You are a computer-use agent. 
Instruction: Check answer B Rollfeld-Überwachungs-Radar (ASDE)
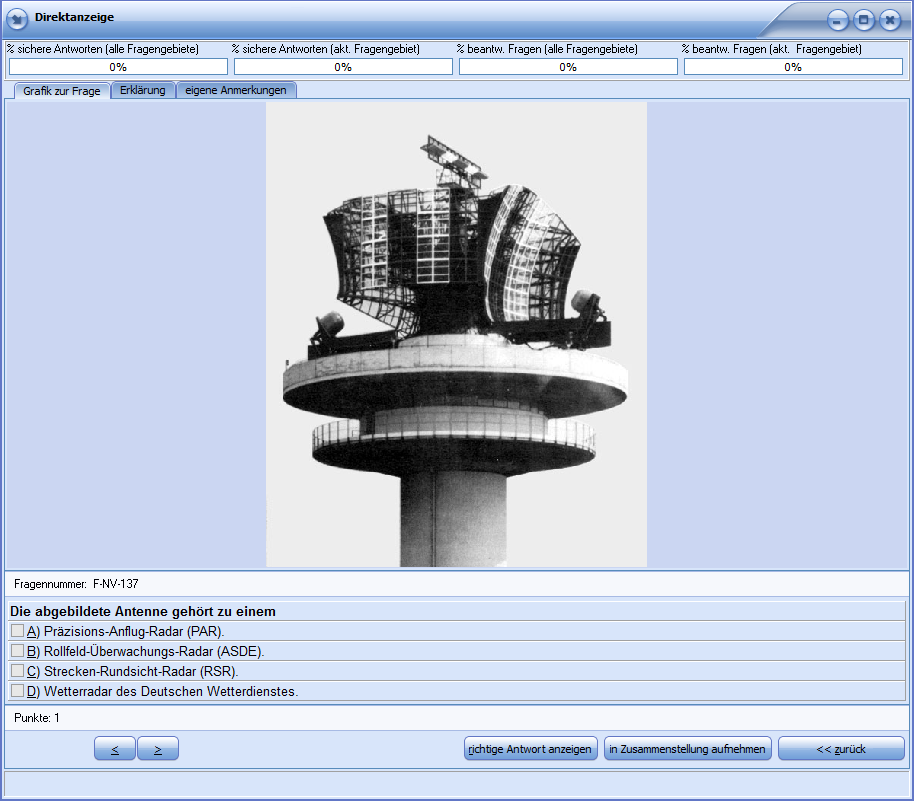coord(17,651)
